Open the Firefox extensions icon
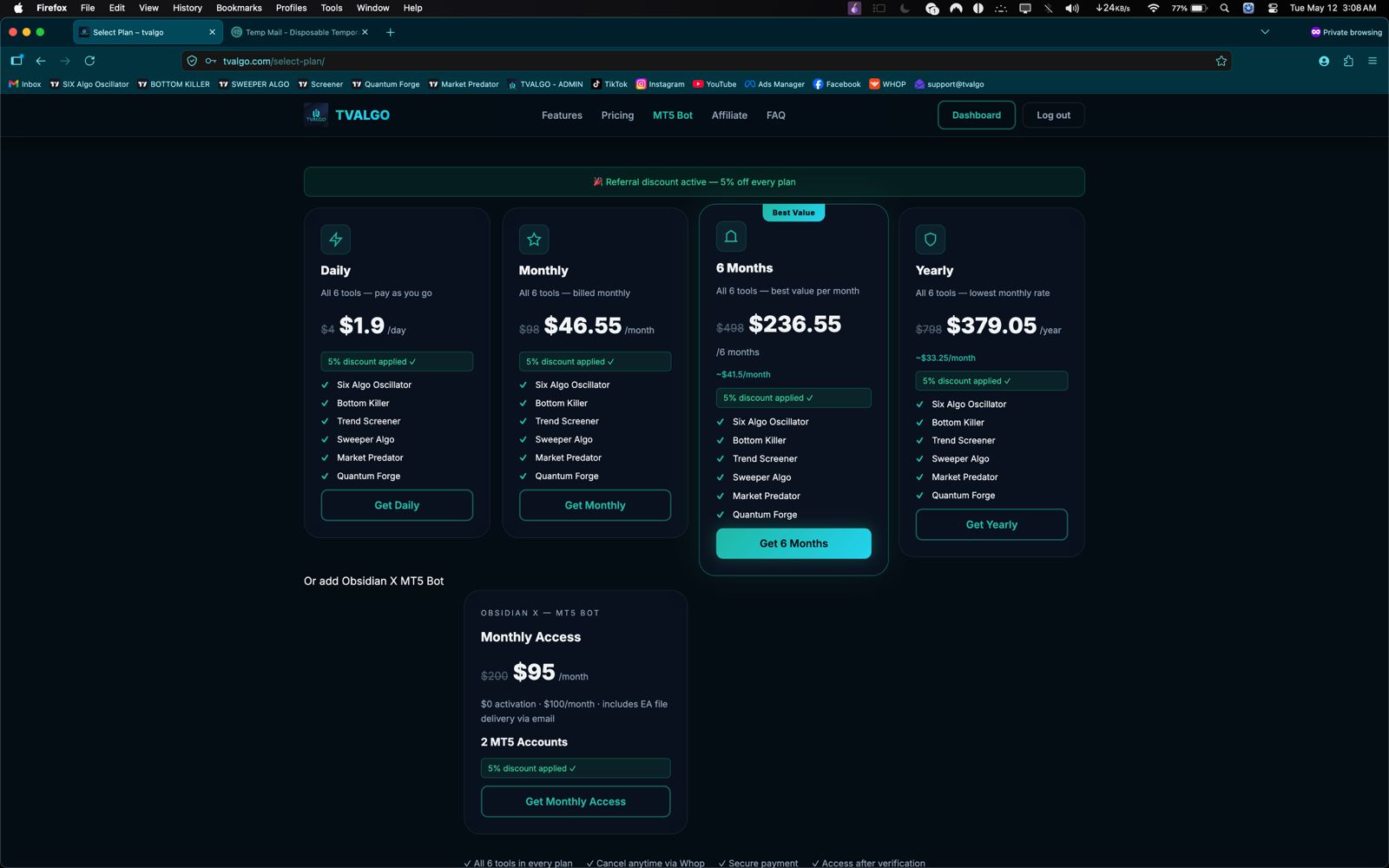 1348,61
